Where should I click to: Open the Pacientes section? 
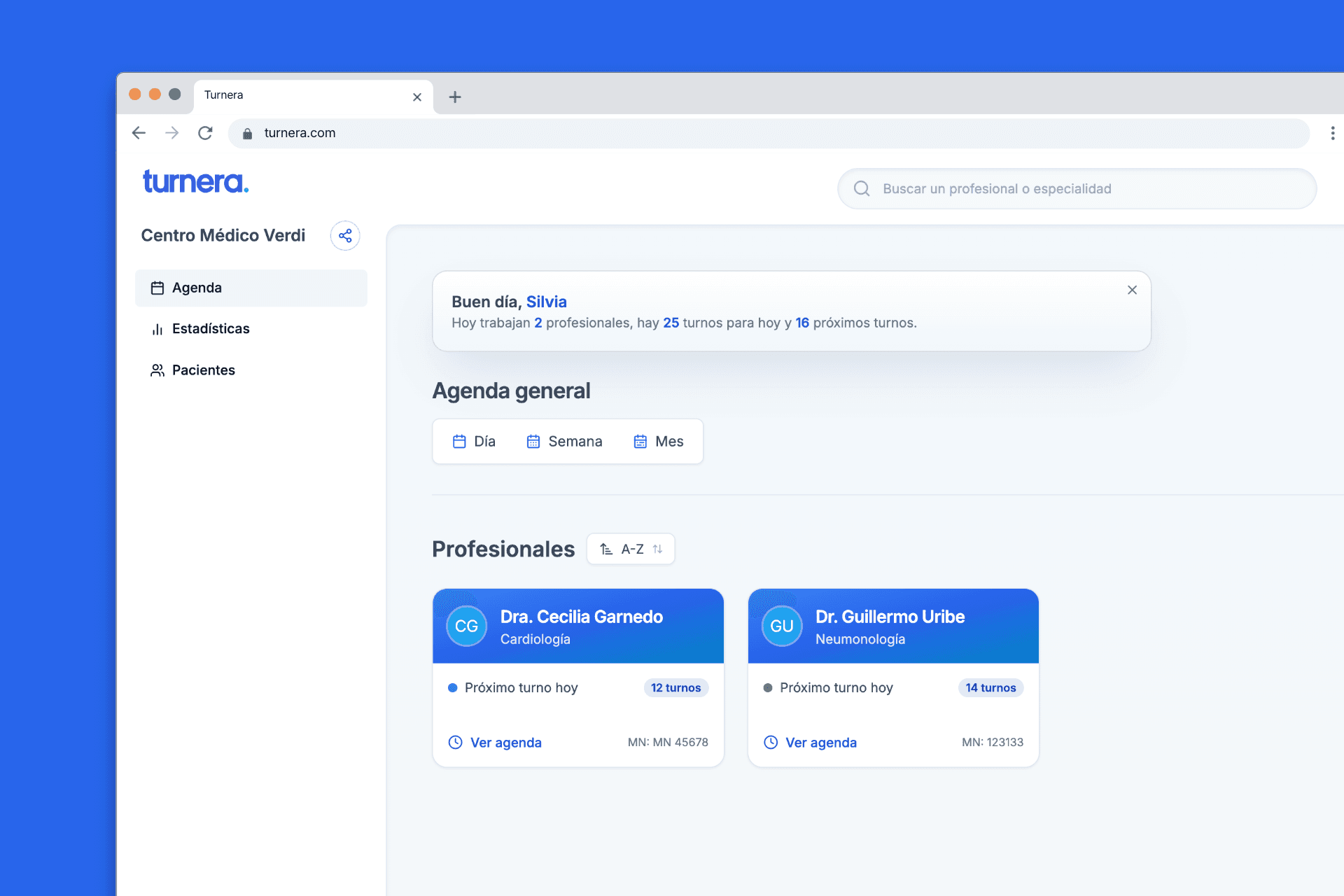(204, 370)
